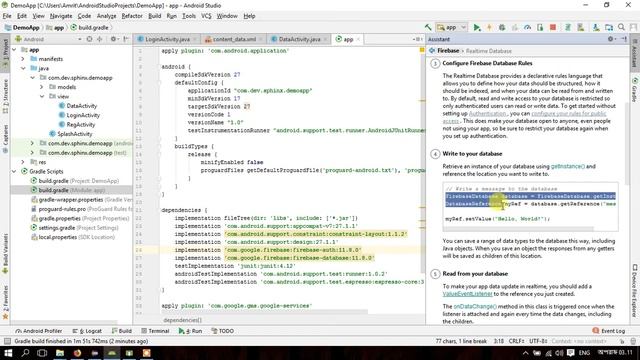This screenshot has height=360, width=640.
Task: Open Task View in the taskbar
Action: [x=42, y=353]
